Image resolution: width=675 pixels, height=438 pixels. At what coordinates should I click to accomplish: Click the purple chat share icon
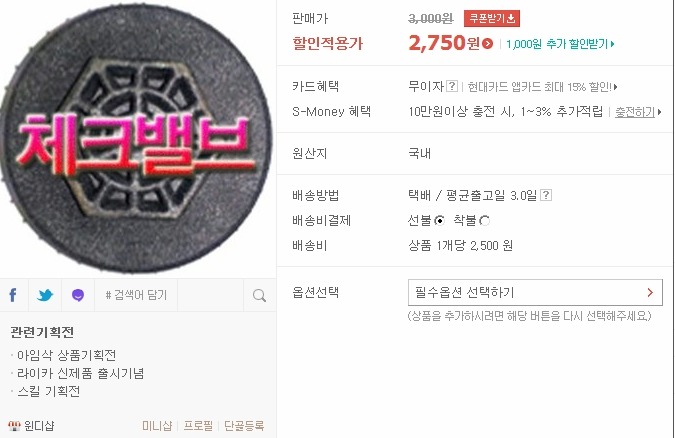(78, 295)
